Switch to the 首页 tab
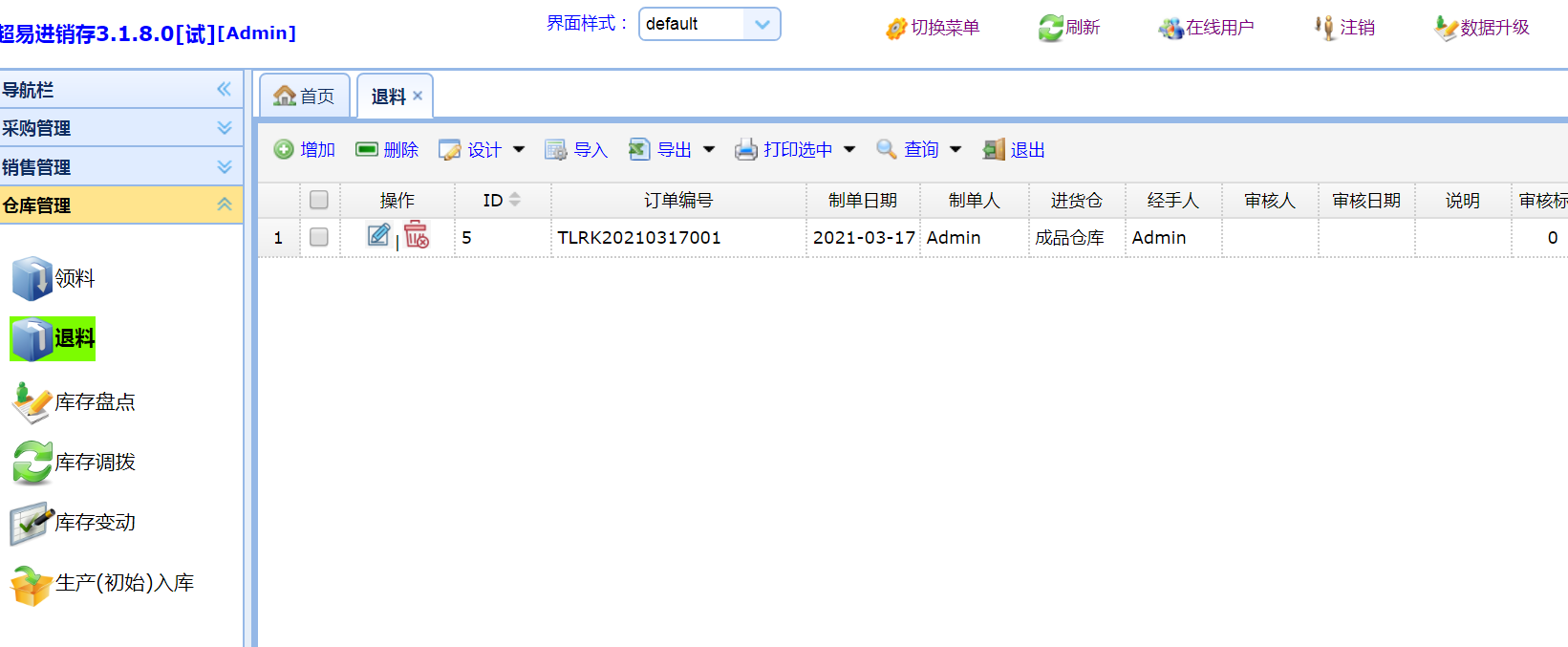The height and width of the screenshot is (647, 1568). tap(305, 97)
